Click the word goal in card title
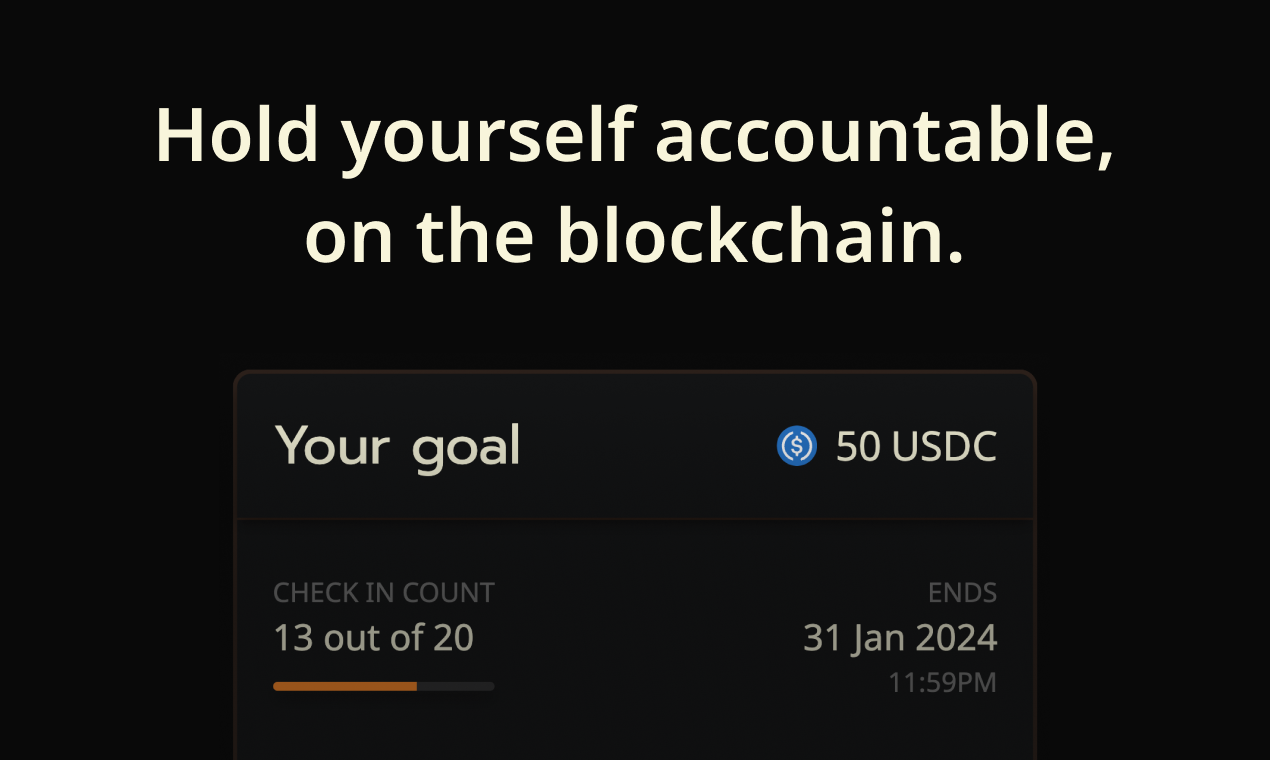The width and height of the screenshot is (1270, 760). 466,449
